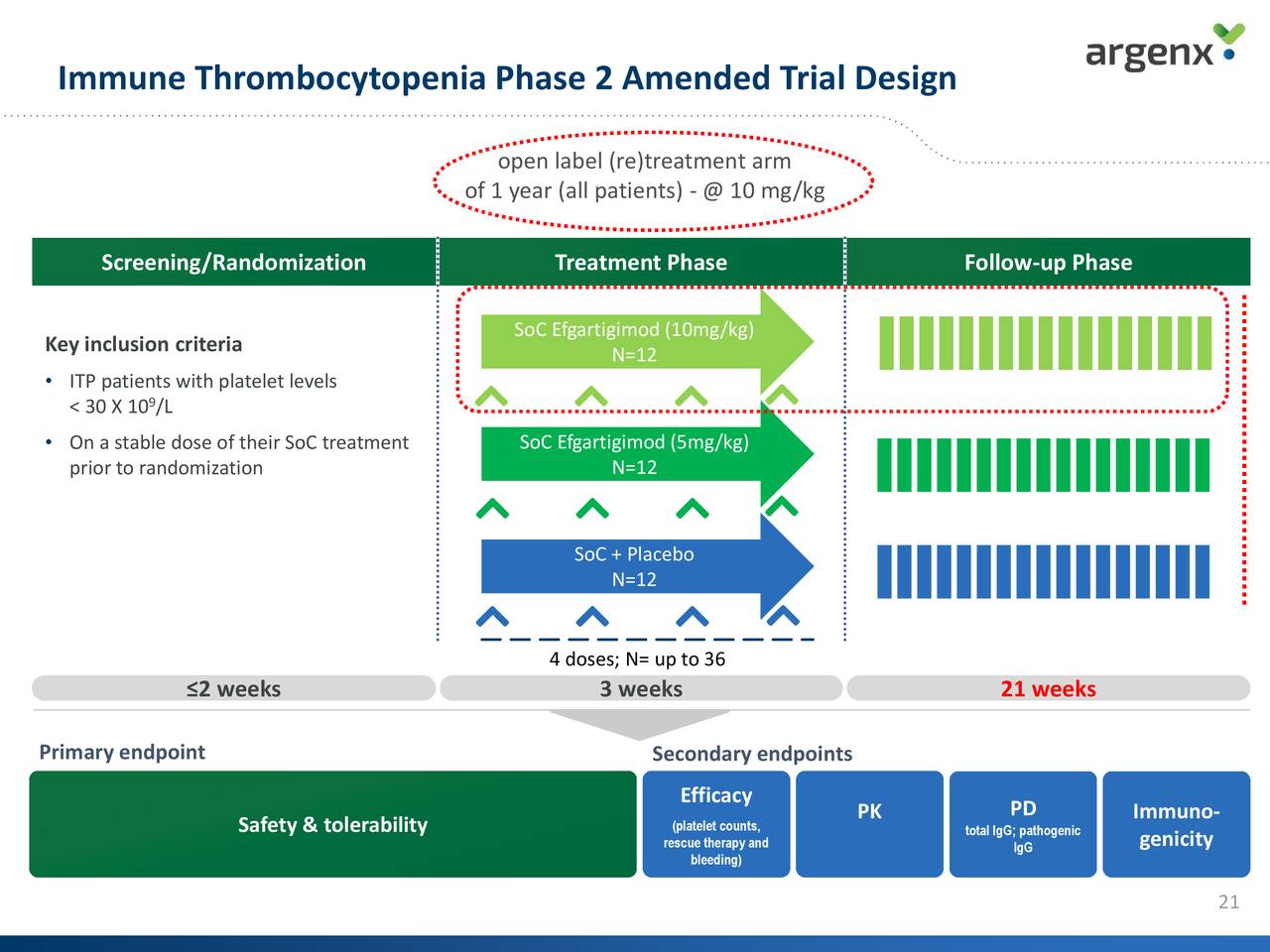The image size is (1270, 952).
Task: Click the light green follow-up bars
Action: (x=1045, y=343)
